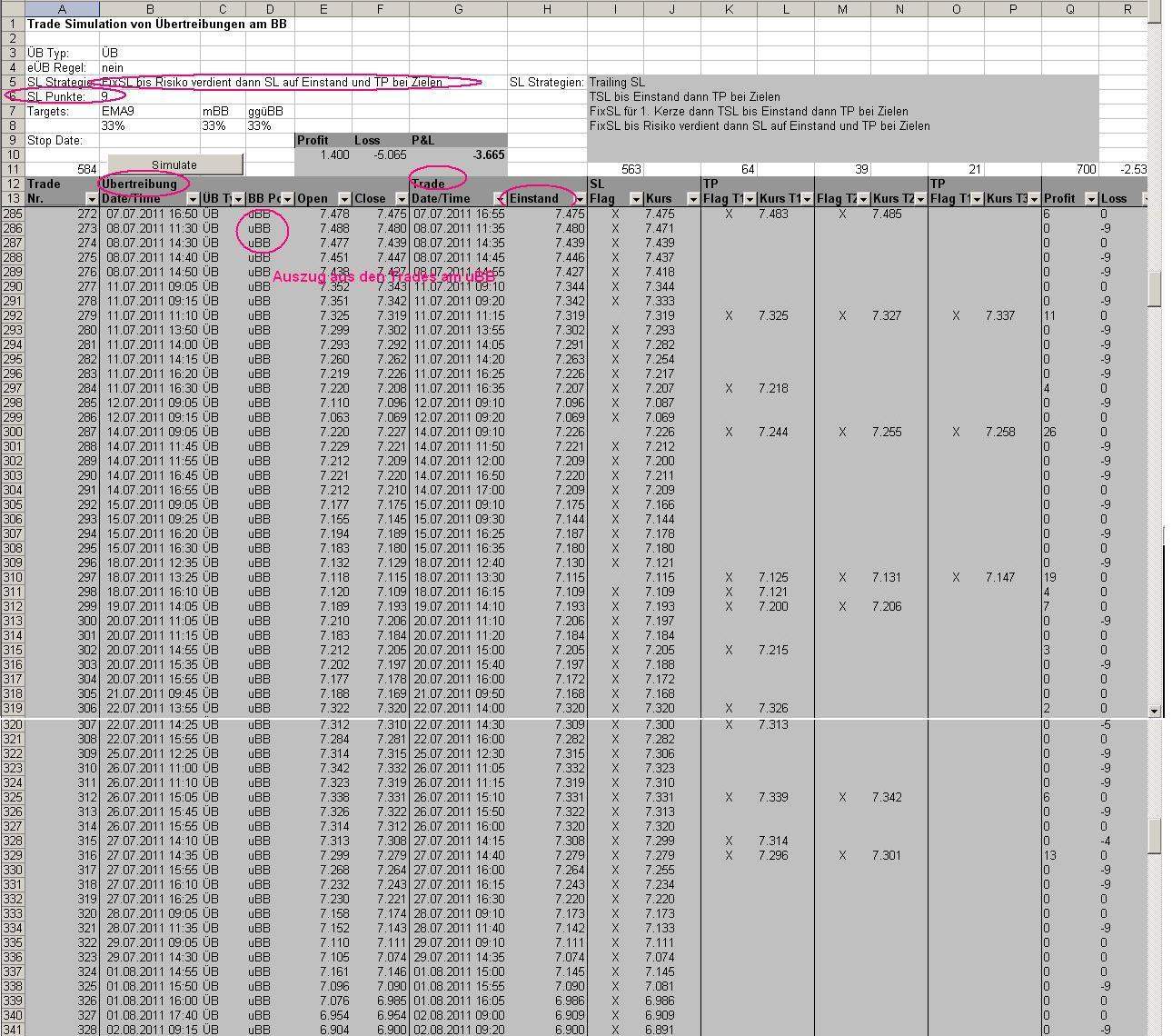Image resolution: width=1172 pixels, height=1036 pixels.
Task: Open the Einstand column filter dropdown
Action: pyautogui.click(x=578, y=198)
